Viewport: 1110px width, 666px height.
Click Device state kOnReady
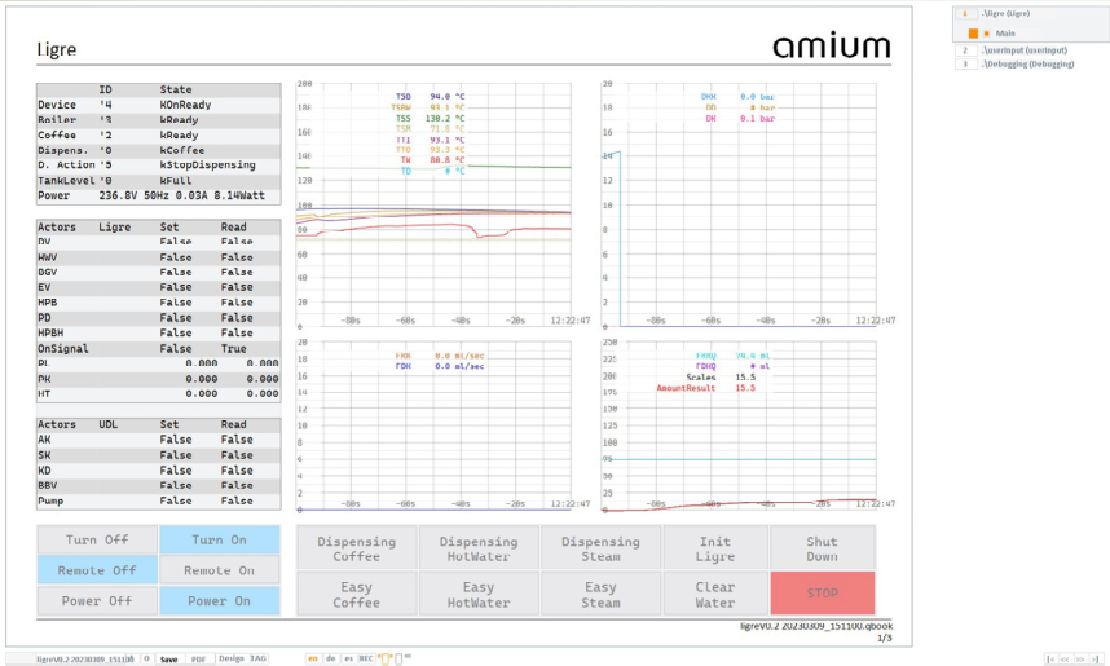pos(185,105)
